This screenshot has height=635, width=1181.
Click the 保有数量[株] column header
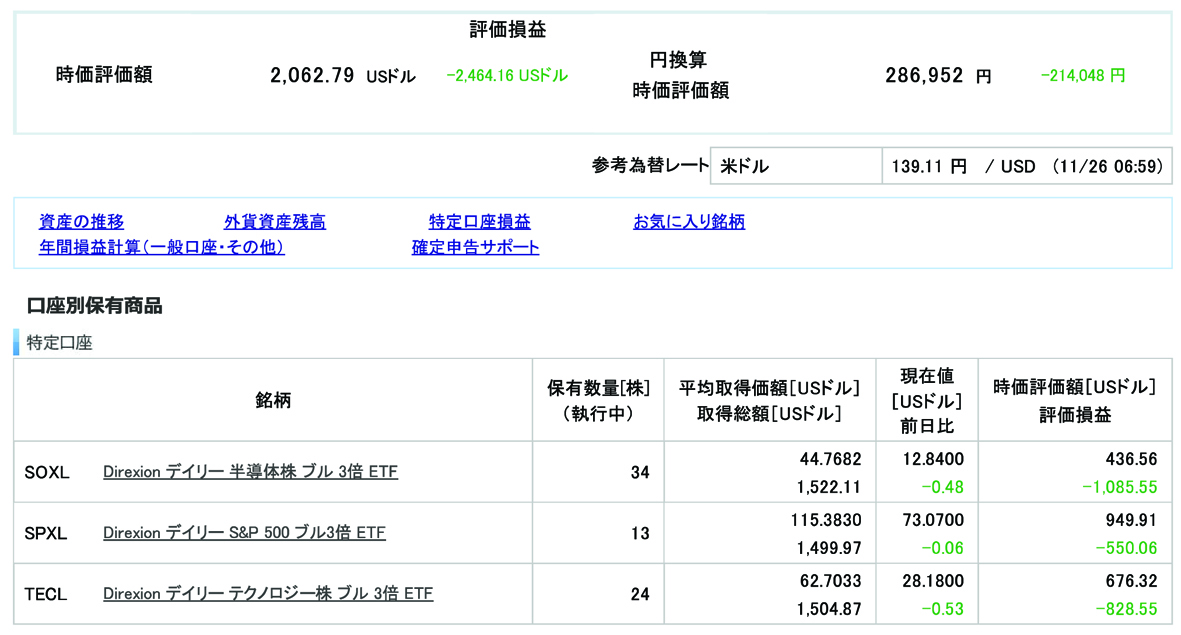(599, 388)
